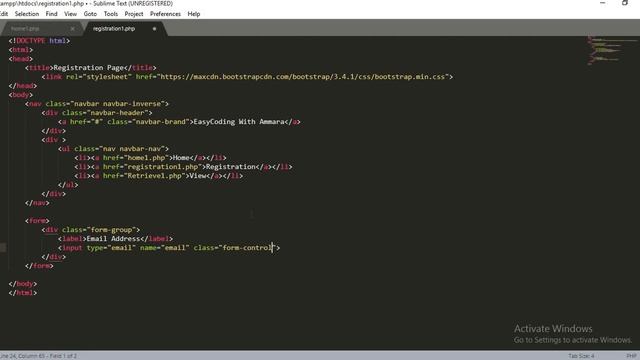The width and height of the screenshot is (640, 360).
Task: Change PHP syntax in status bar
Action: click(x=631, y=356)
